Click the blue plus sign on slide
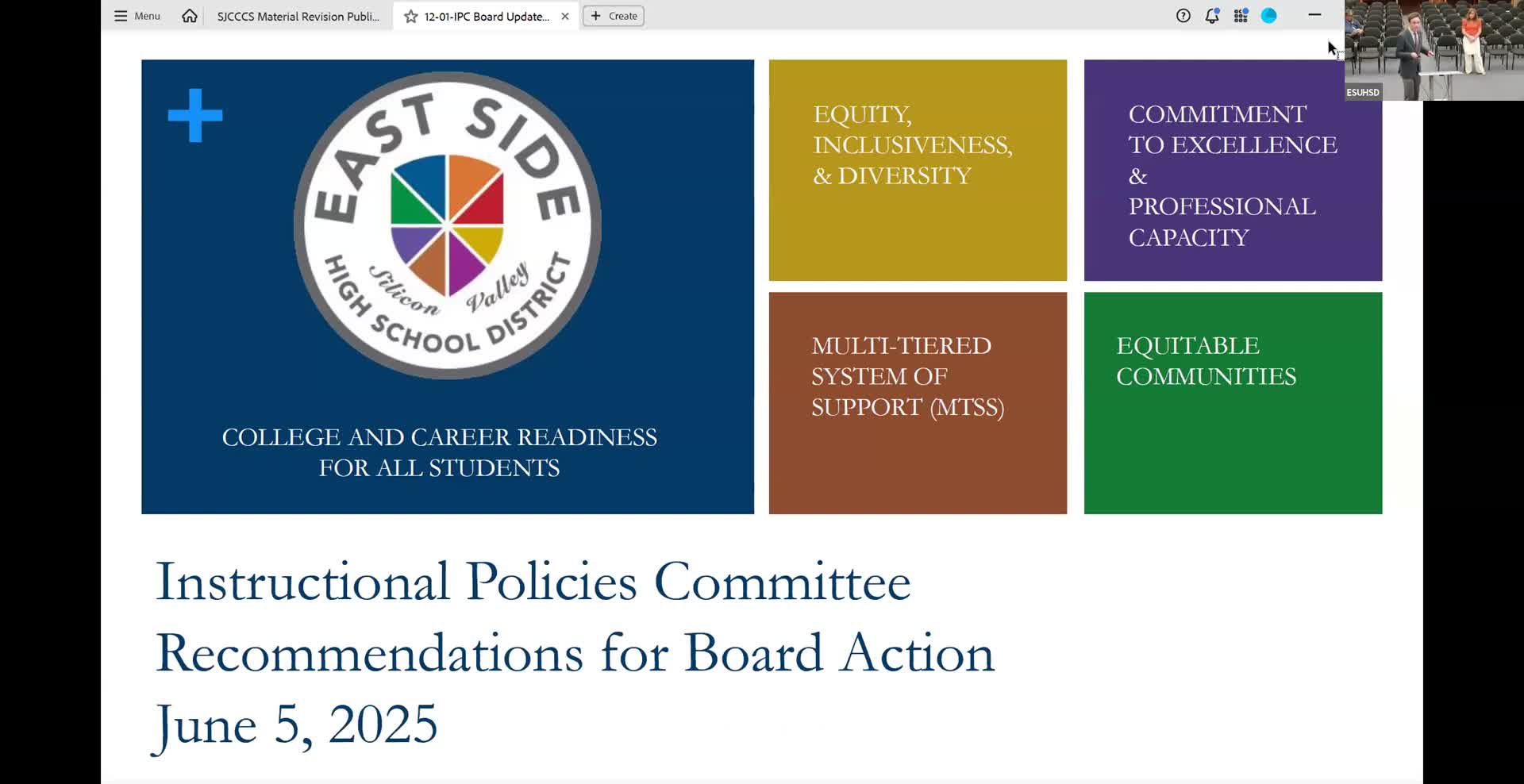This screenshot has height=784, width=1524. tap(195, 116)
